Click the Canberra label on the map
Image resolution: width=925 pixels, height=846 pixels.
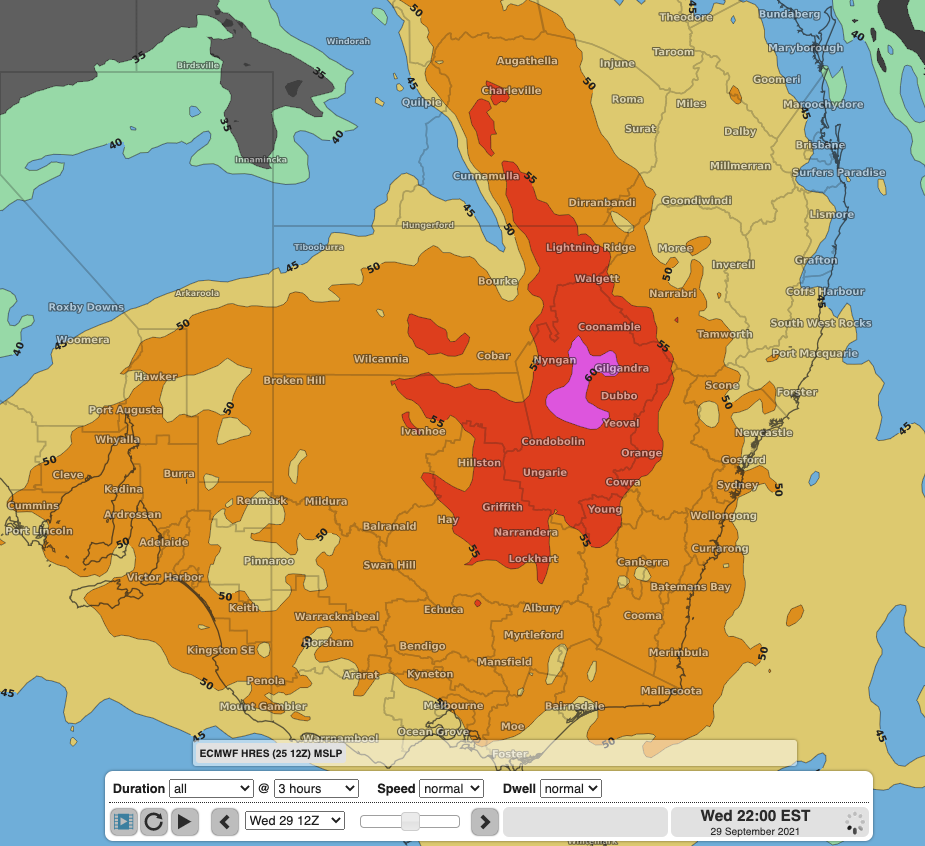click(x=642, y=562)
